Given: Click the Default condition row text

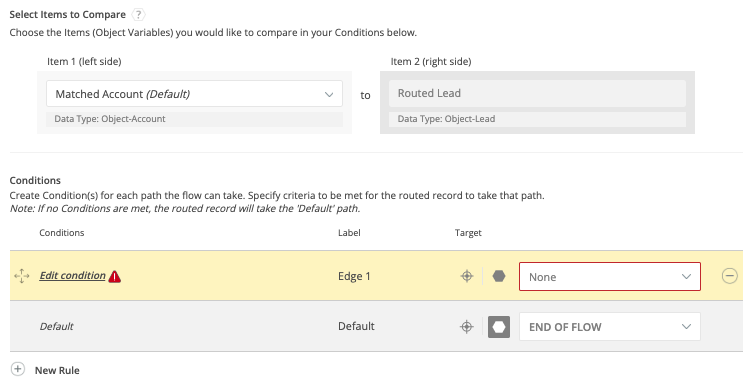Looking at the screenshot, I should (x=56, y=326).
